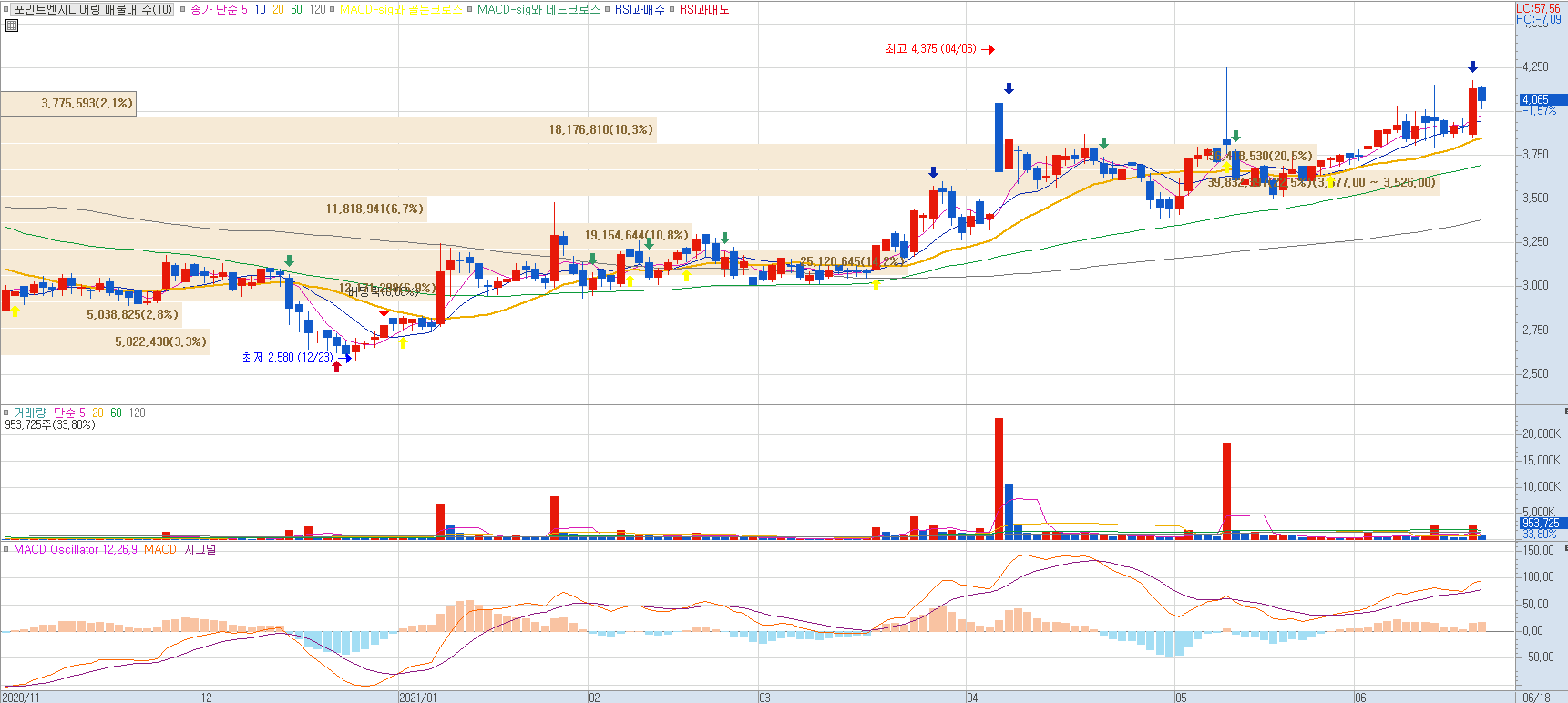Click the 150.00 MACD axis label
Image resolution: width=1568 pixels, height=703 pixels.
(x=1538, y=551)
